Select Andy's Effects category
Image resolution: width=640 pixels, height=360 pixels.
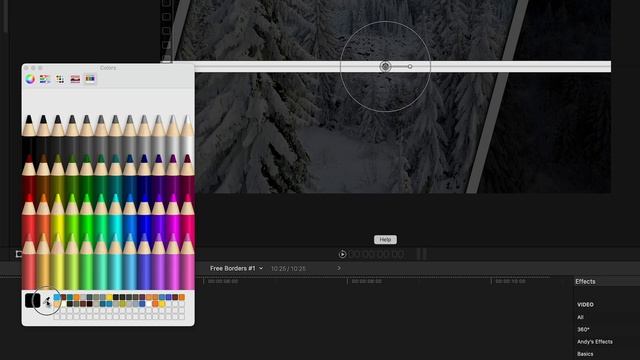click(595, 342)
